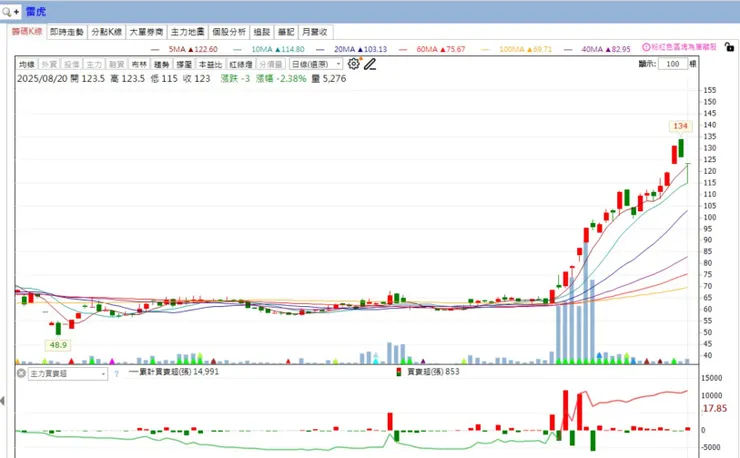Screen dimensions: 740x458
Task: Click the 60MA legend entry
Action: tap(432, 49)
